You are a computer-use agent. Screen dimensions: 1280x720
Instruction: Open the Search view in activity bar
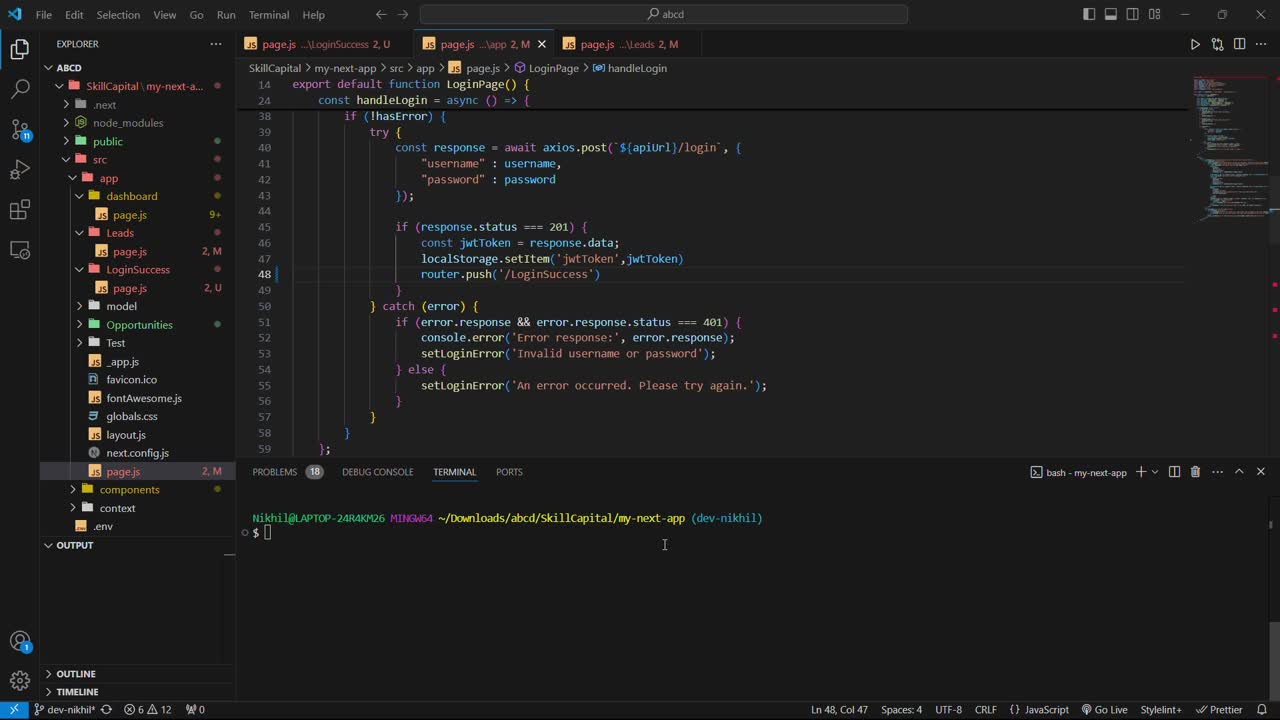pyautogui.click(x=20, y=89)
